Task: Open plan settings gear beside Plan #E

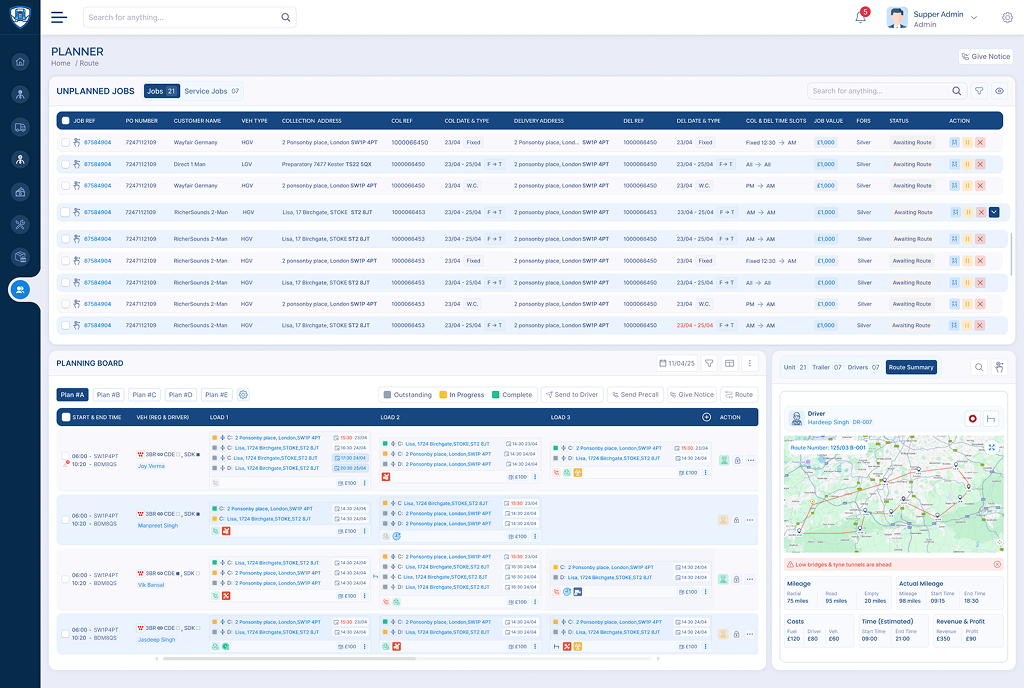Action: pos(243,395)
